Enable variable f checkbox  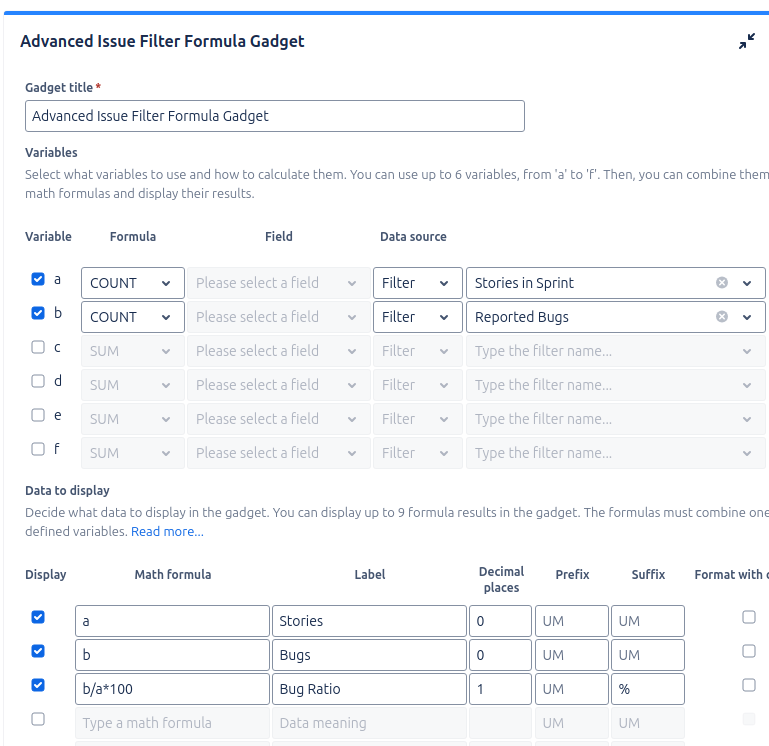(x=38, y=449)
